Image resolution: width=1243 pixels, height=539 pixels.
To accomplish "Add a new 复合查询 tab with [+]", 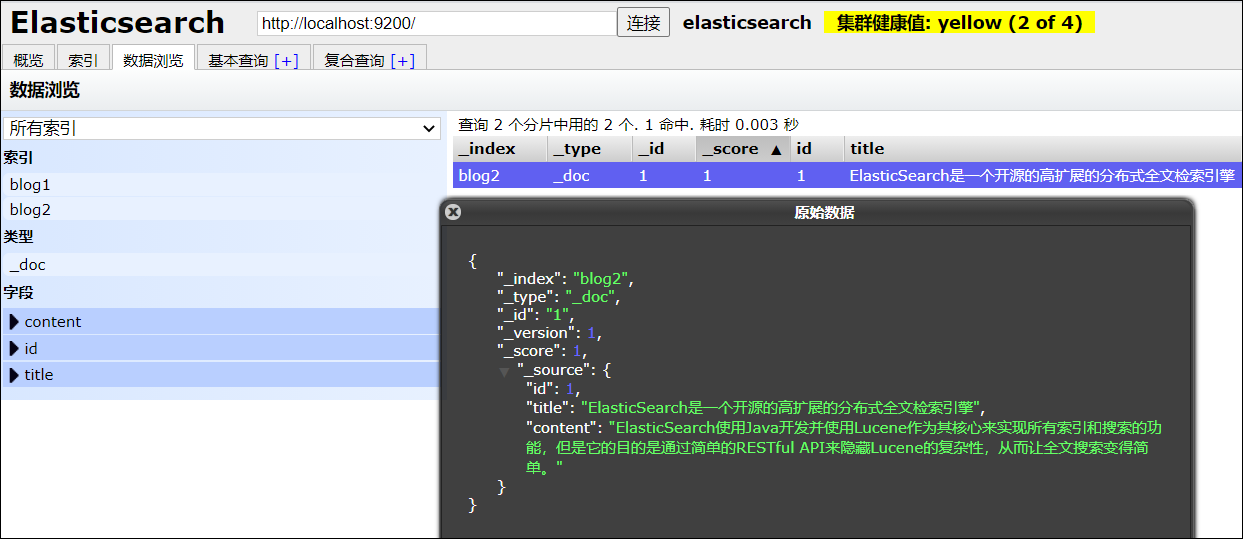I will 402,61.
